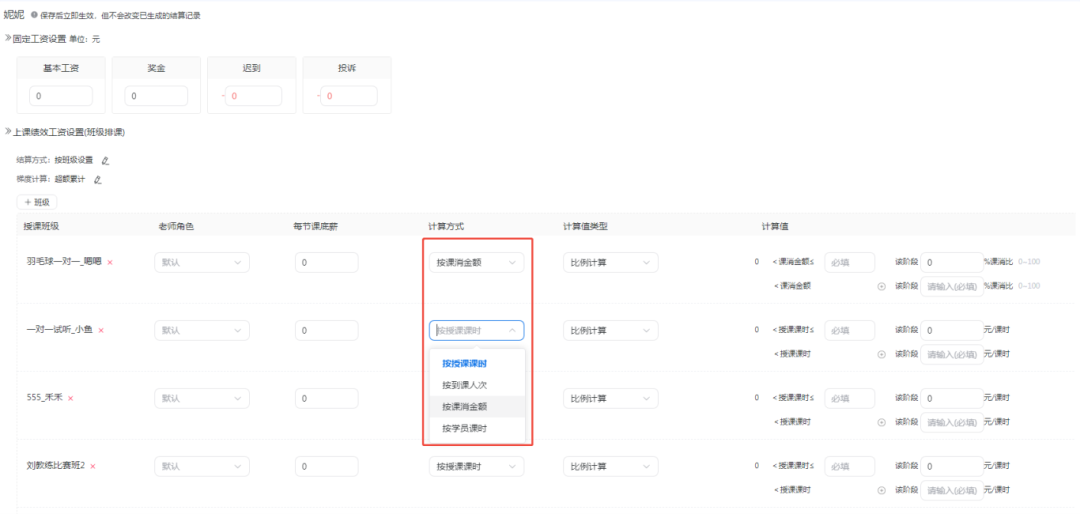Click the 基本工资 input field
Screen dimensions: 1080x514
[x=62, y=96]
